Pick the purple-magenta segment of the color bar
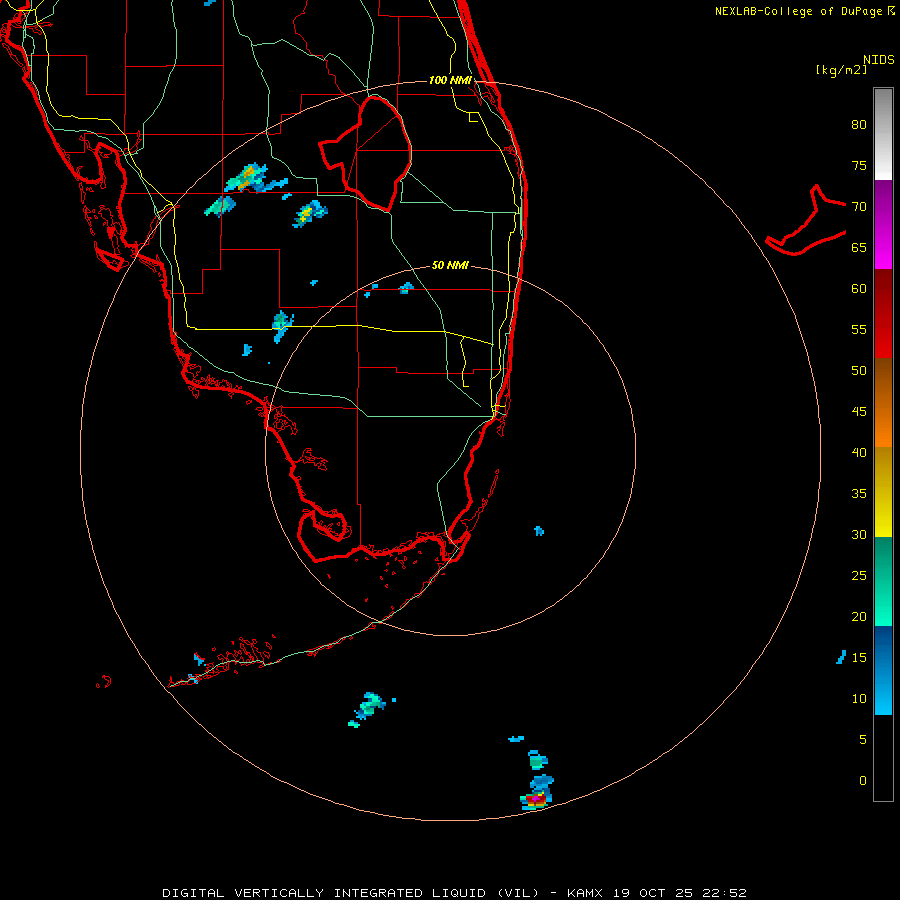The width and height of the screenshot is (900, 900). pos(883,224)
